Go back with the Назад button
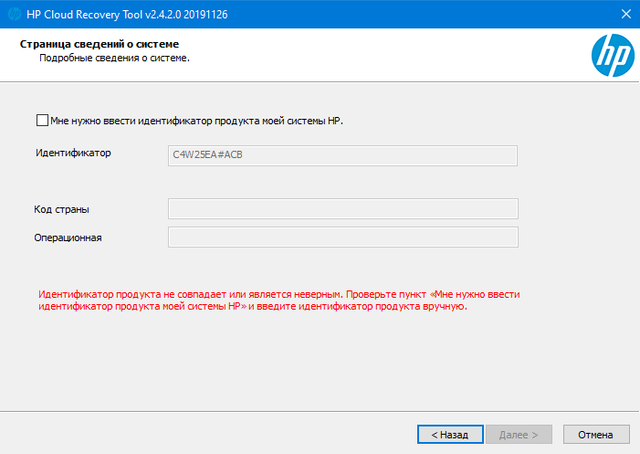 click(x=450, y=434)
